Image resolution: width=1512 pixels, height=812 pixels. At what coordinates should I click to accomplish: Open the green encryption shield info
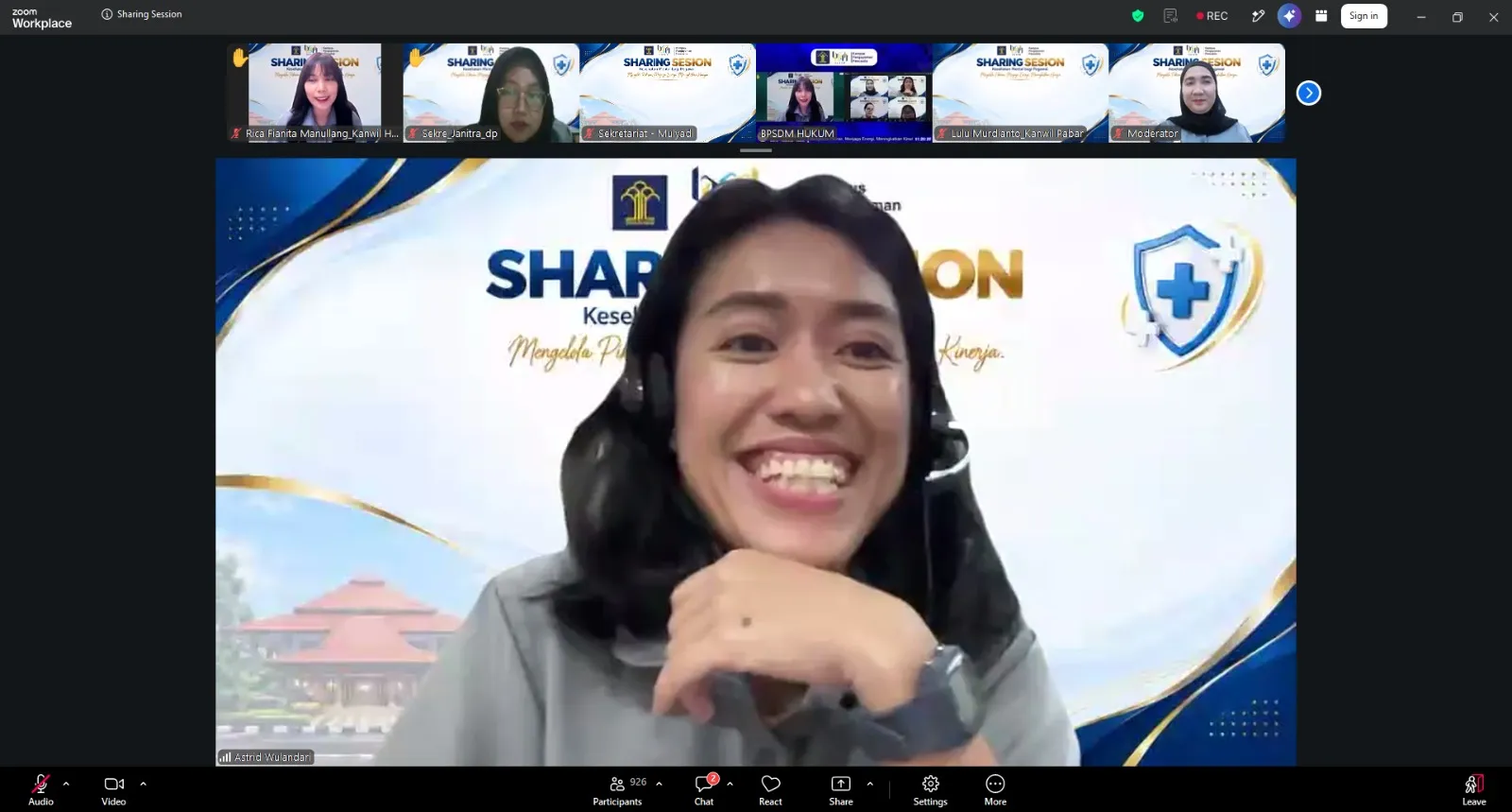click(x=1138, y=16)
